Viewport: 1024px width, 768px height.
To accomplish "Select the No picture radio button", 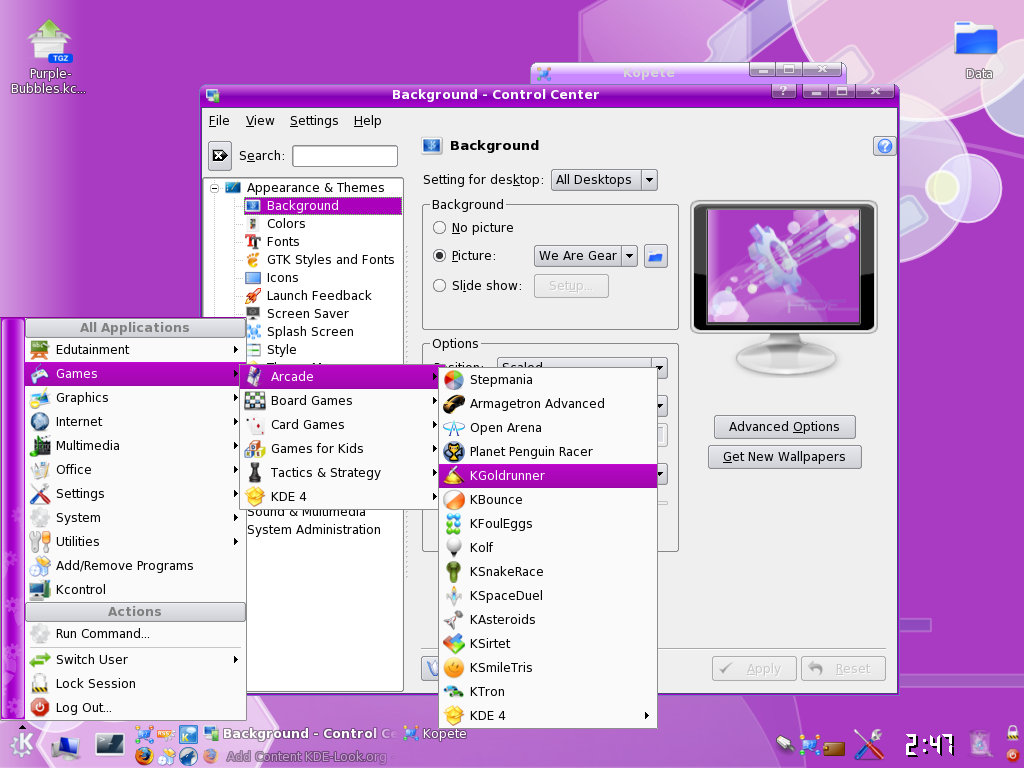I will pyautogui.click(x=440, y=227).
